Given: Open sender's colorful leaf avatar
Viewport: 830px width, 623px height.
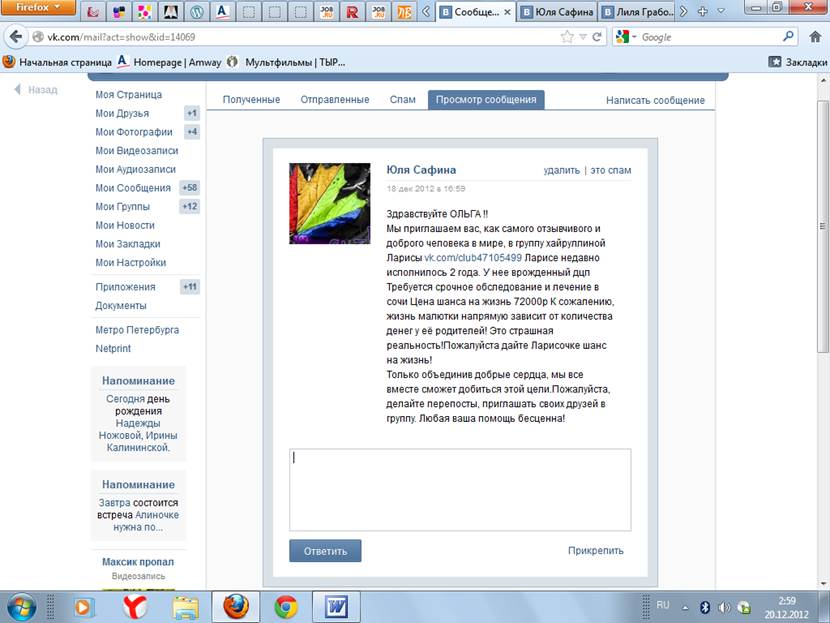Looking at the screenshot, I should pos(330,203).
